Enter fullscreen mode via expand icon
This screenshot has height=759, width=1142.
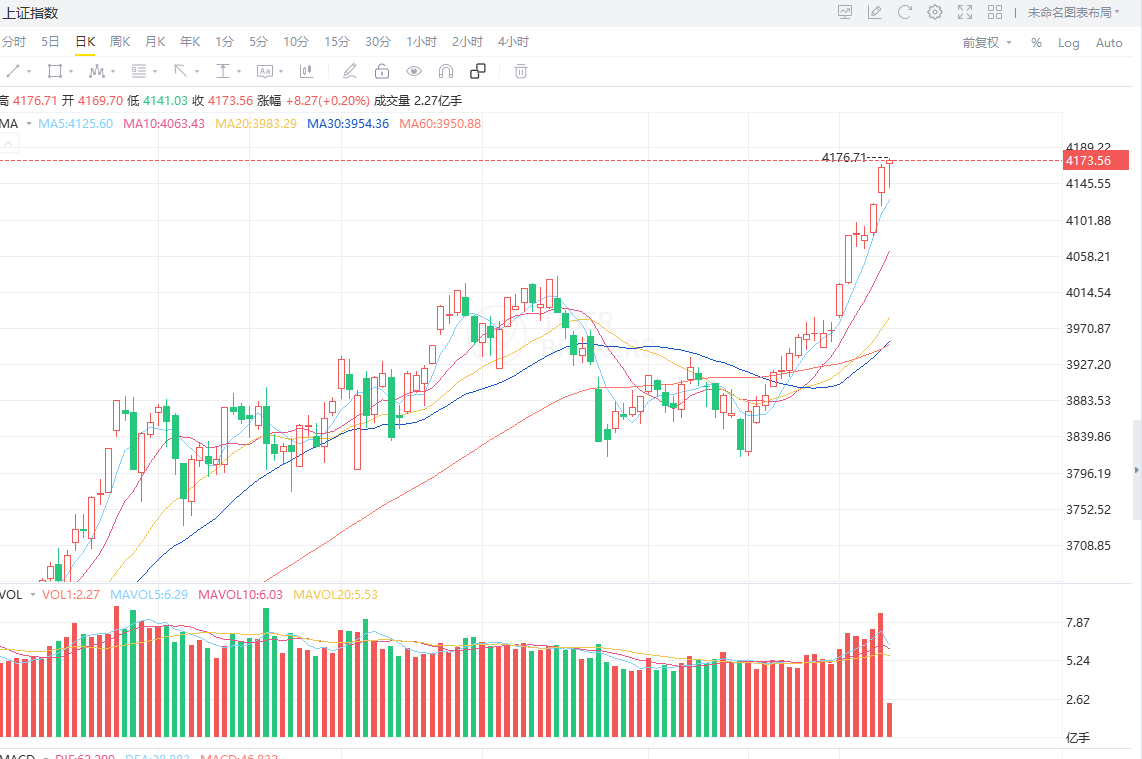[965, 12]
